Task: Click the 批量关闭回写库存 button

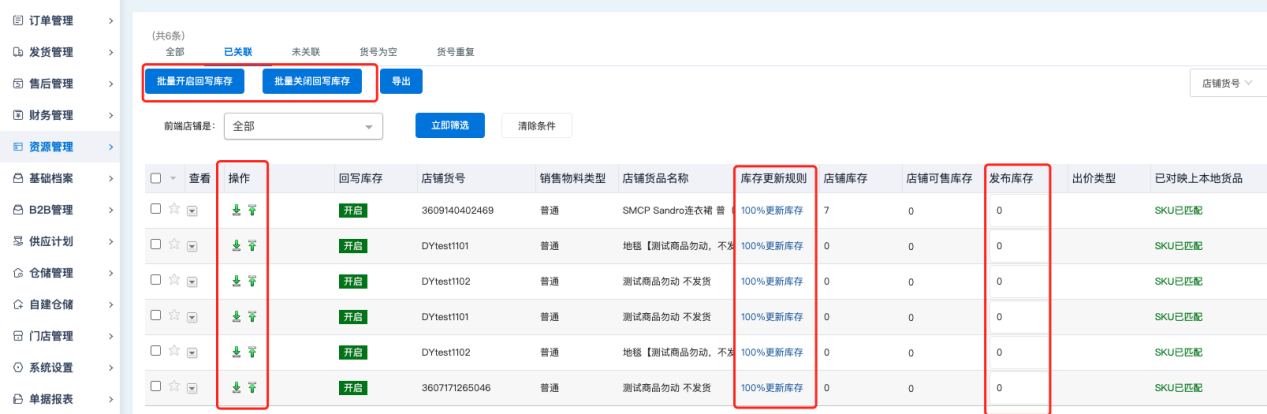Action: click(313, 82)
